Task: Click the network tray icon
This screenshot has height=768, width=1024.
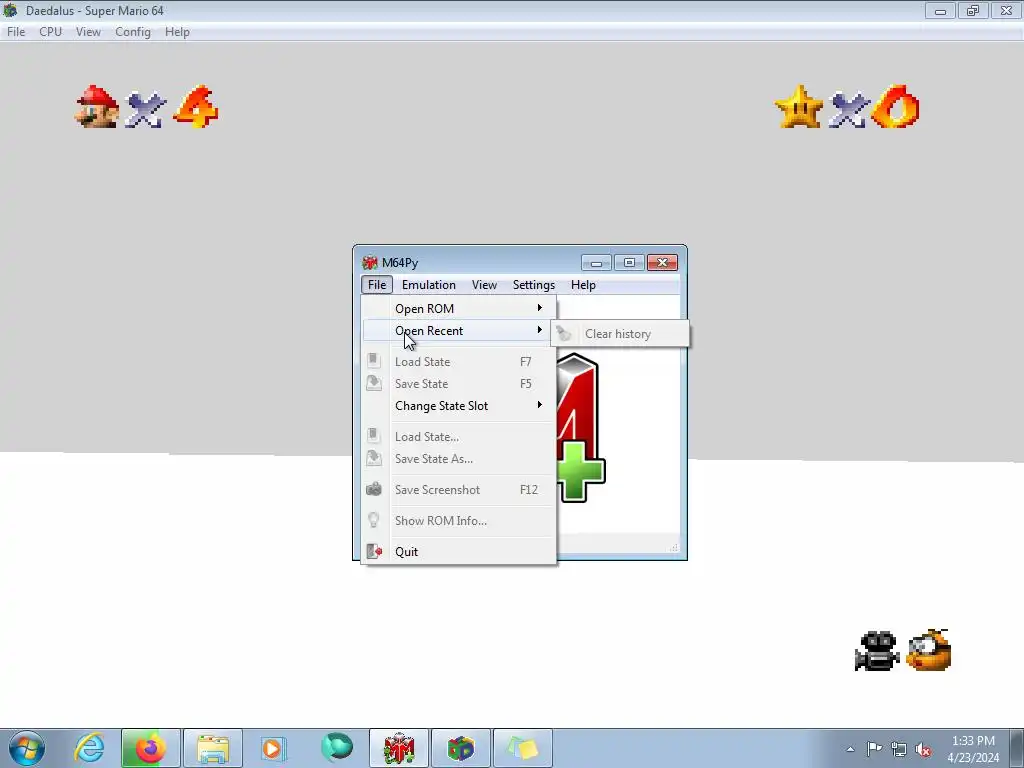Action: (899, 749)
